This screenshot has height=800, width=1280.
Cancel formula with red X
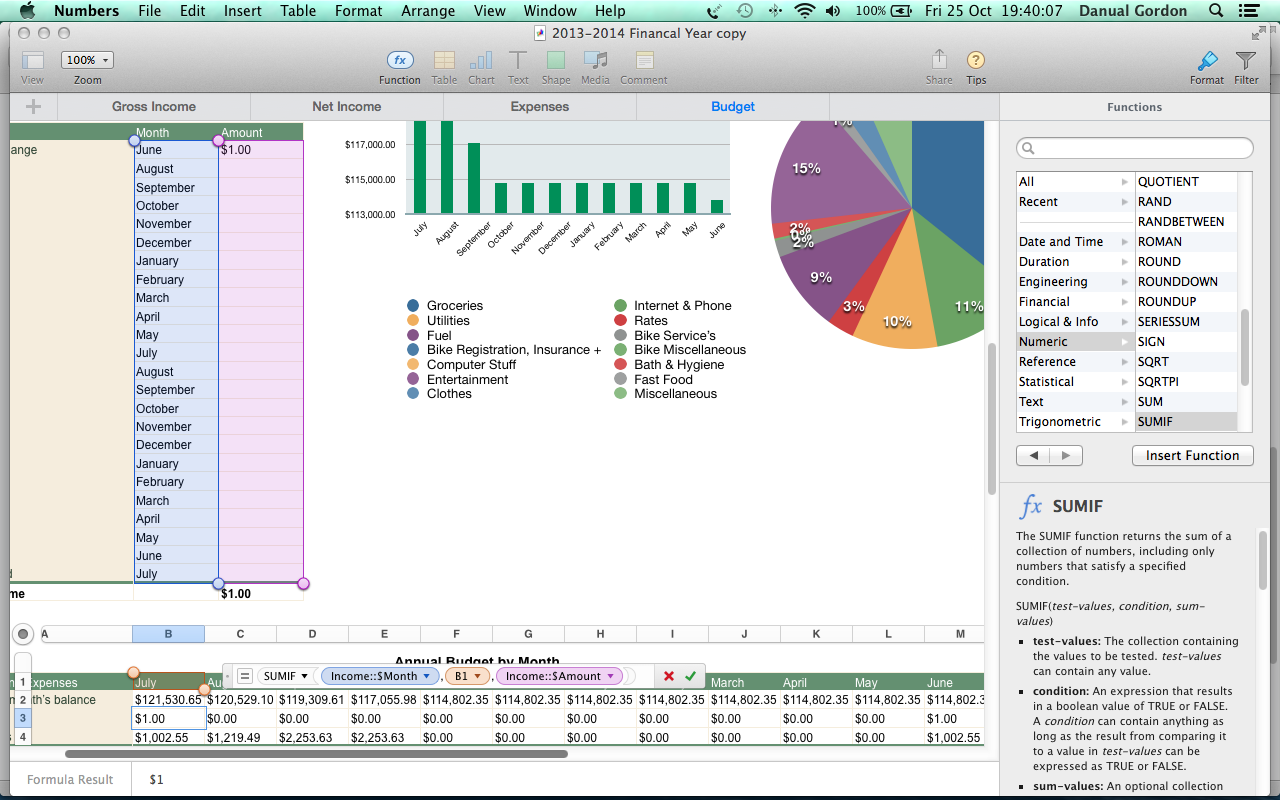point(669,677)
